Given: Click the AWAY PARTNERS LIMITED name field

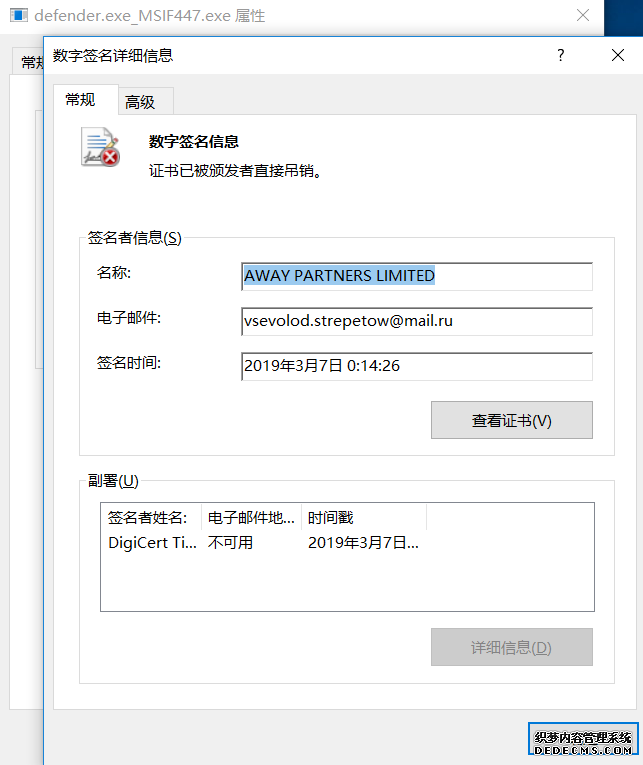Looking at the screenshot, I should tap(417, 276).
